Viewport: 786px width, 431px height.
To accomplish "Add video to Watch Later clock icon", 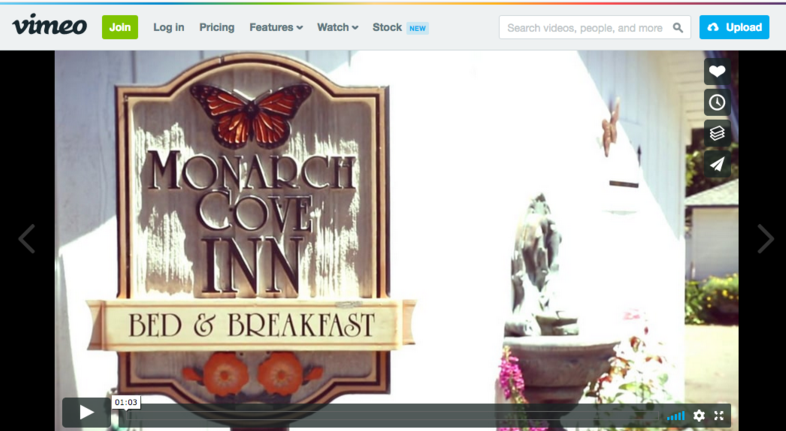I will [717, 102].
